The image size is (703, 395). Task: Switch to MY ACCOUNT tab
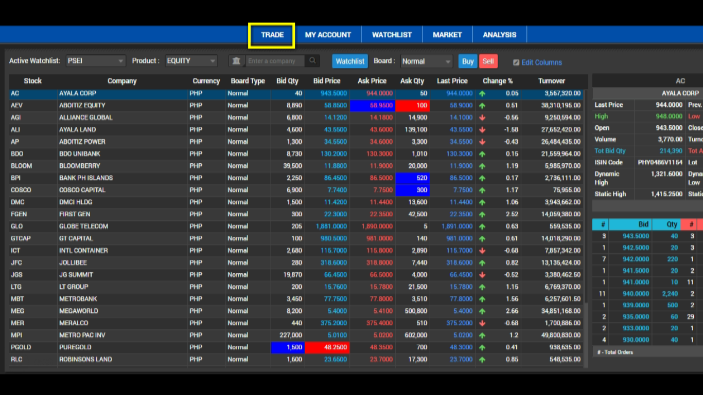click(x=328, y=35)
